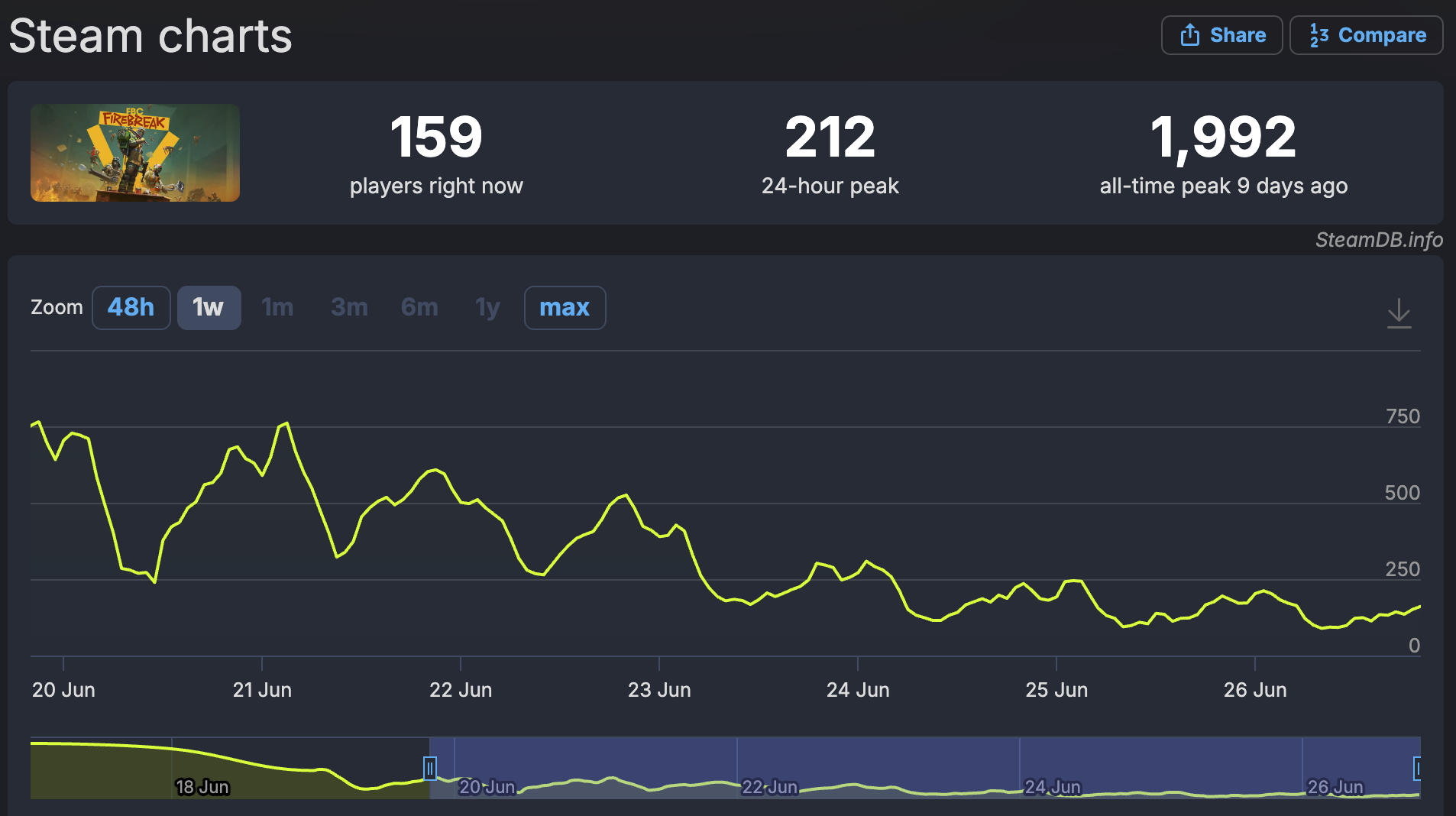Choose the 6m zoom option
The height and width of the screenshot is (816, 1456).
(x=419, y=308)
